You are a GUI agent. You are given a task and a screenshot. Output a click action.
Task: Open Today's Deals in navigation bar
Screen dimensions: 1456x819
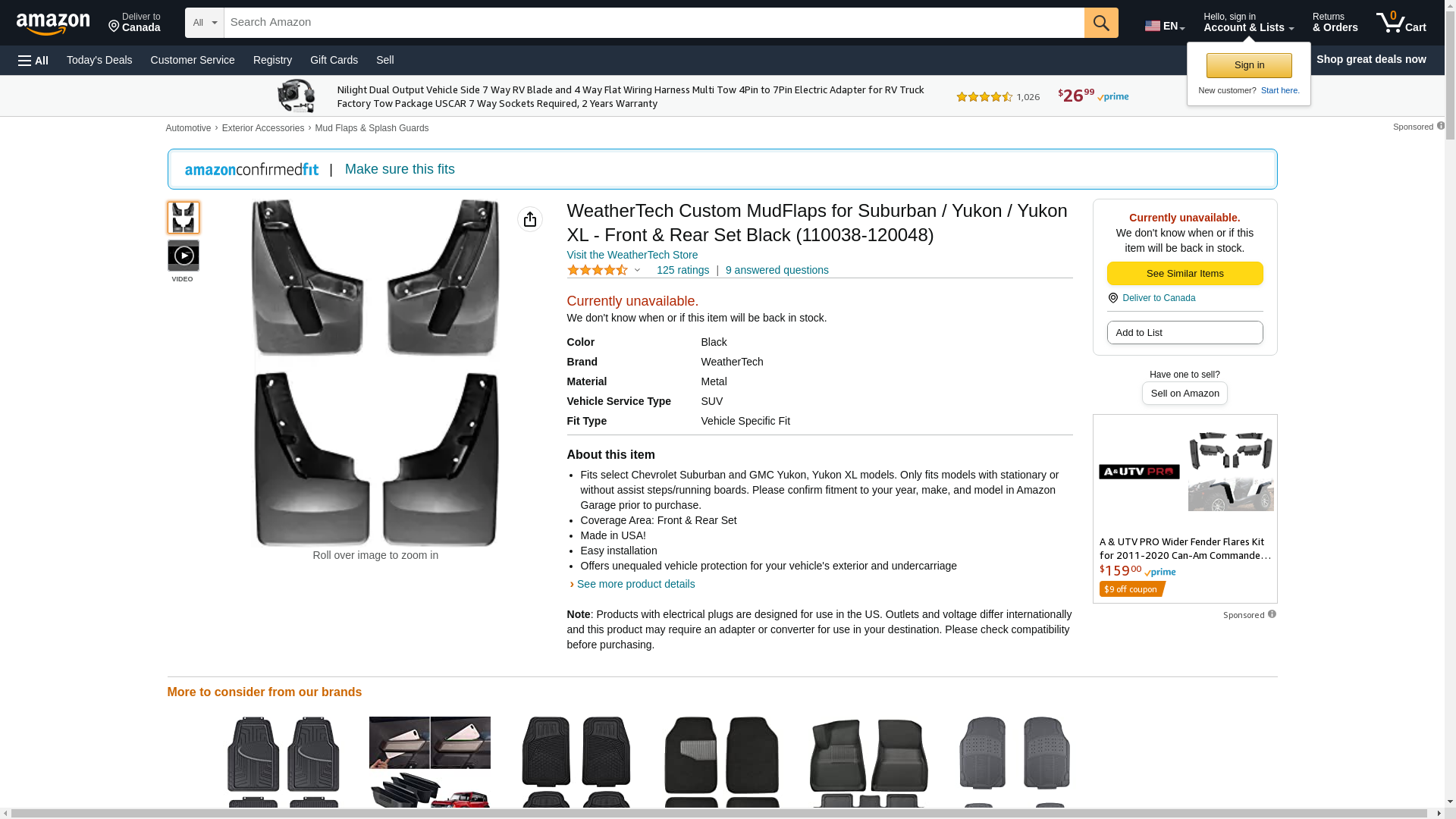(x=99, y=60)
